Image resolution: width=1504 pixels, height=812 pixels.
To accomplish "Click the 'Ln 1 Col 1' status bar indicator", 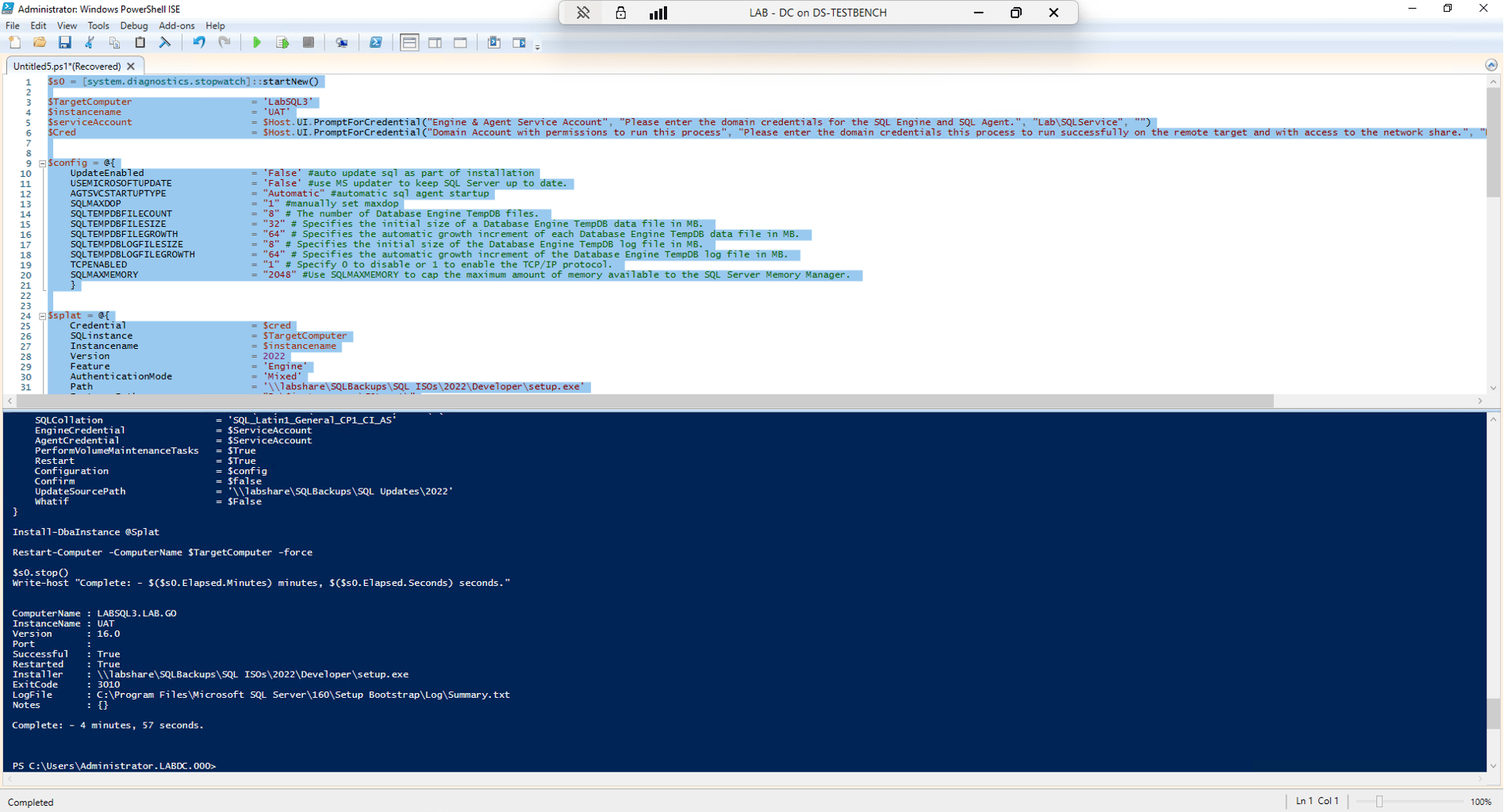I will point(1317,801).
